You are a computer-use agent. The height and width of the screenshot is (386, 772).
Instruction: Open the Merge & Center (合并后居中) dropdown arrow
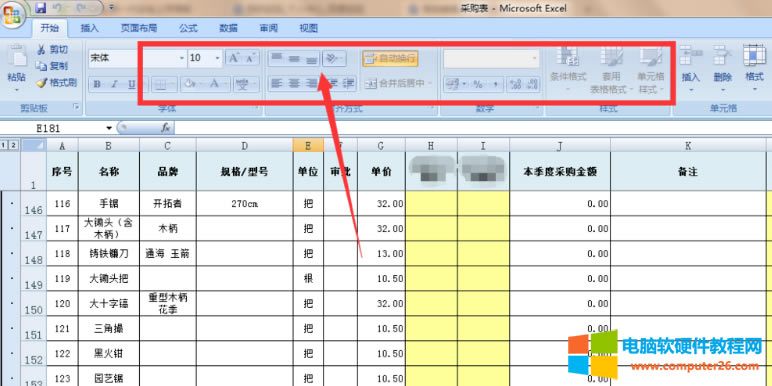[x=430, y=84]
